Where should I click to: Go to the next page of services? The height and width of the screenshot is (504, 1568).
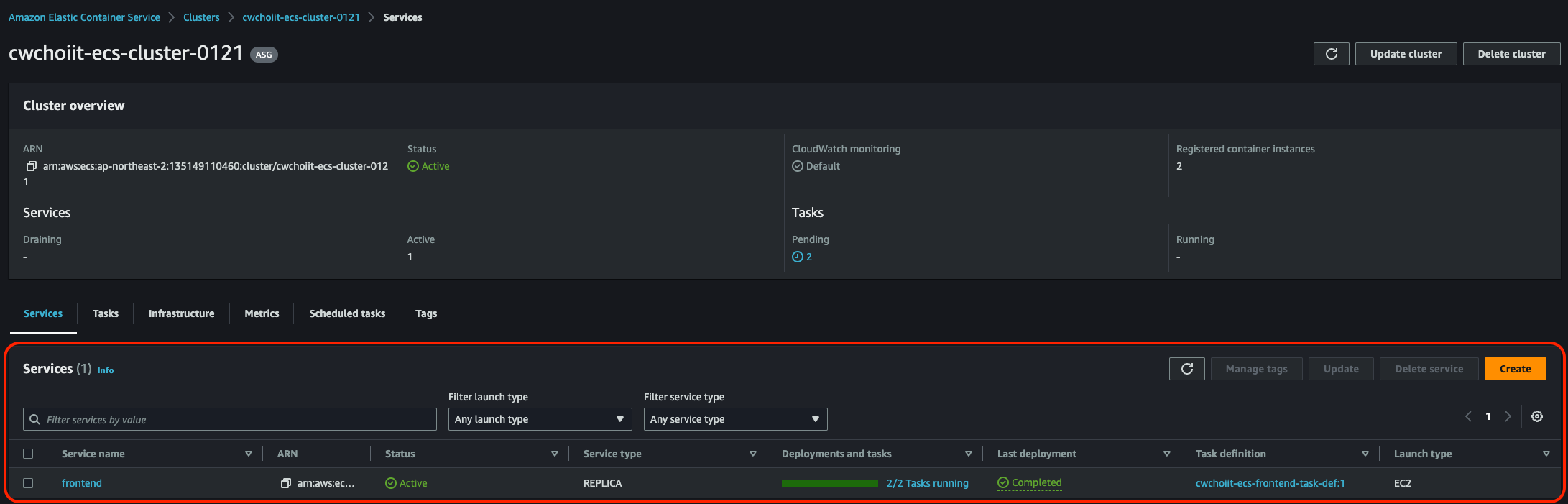point(1508,416)
